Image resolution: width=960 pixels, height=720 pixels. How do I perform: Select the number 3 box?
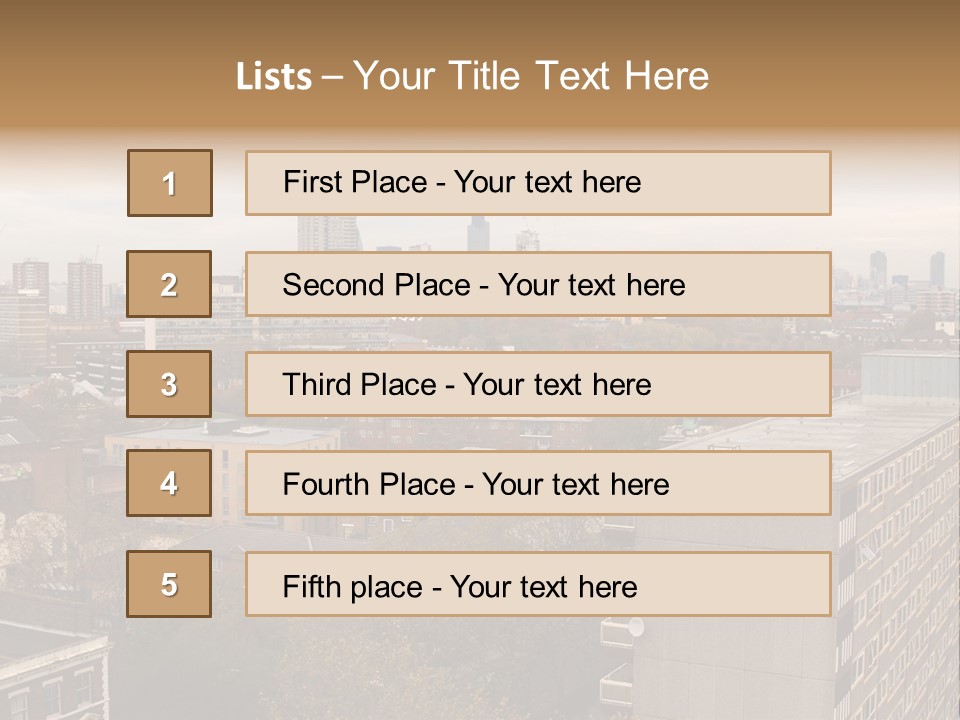pyautogui.click(x=169, y=384)
